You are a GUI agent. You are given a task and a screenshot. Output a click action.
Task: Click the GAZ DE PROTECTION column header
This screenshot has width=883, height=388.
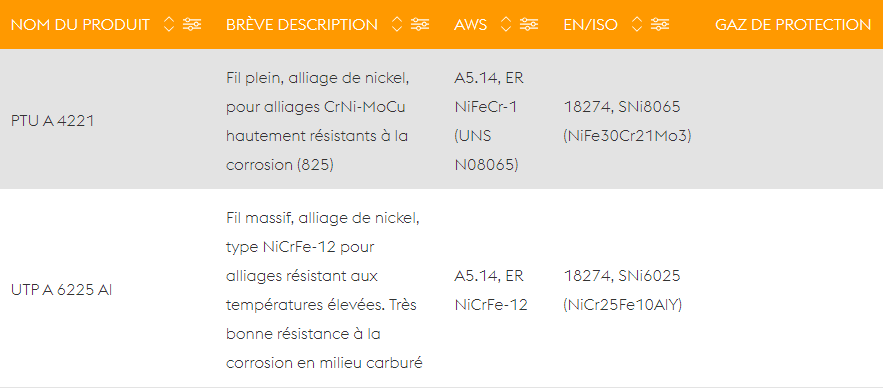pyautogui.click(x=793, y=25)
